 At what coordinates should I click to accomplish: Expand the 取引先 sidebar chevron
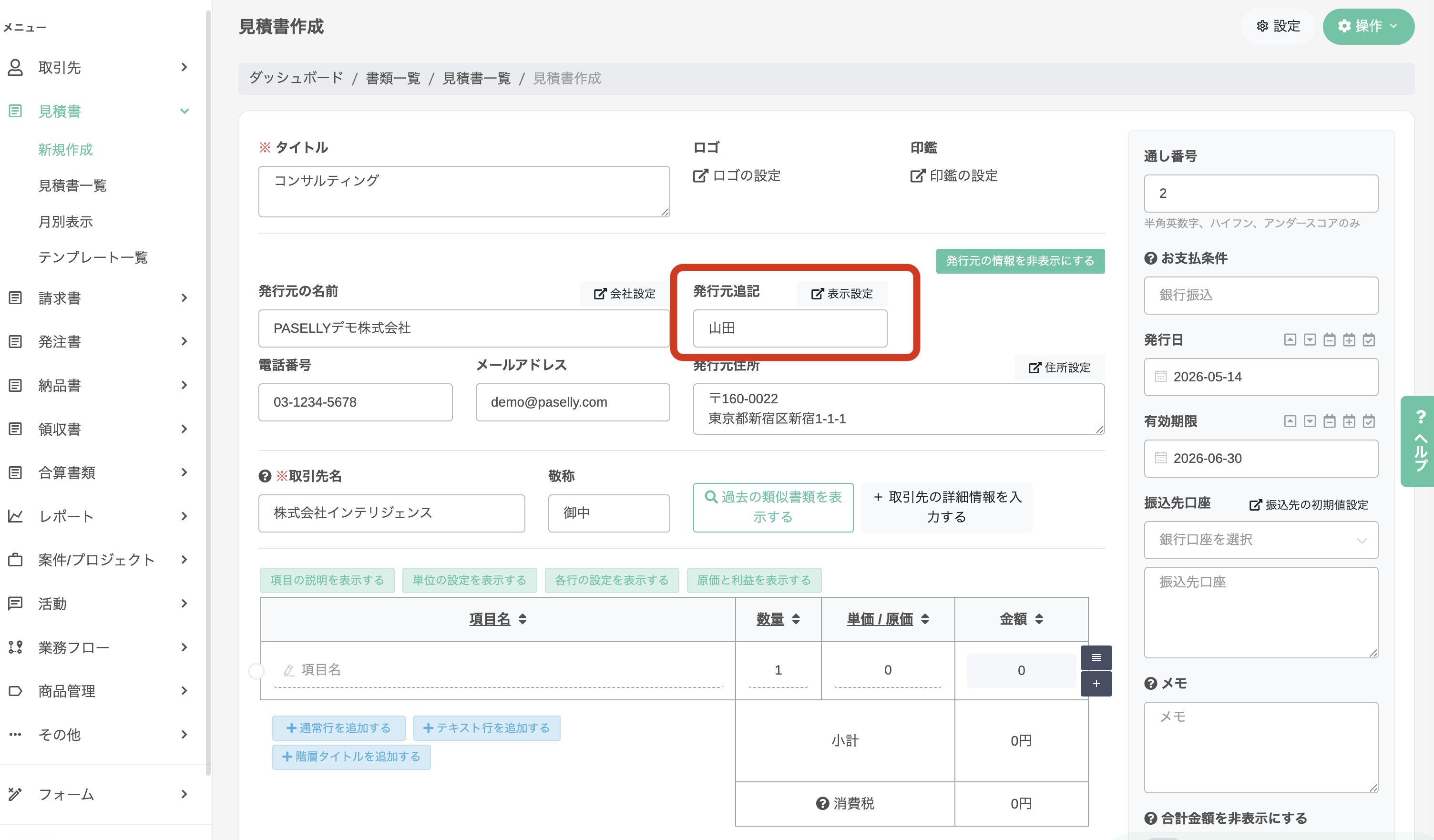[x=184, y=67]
